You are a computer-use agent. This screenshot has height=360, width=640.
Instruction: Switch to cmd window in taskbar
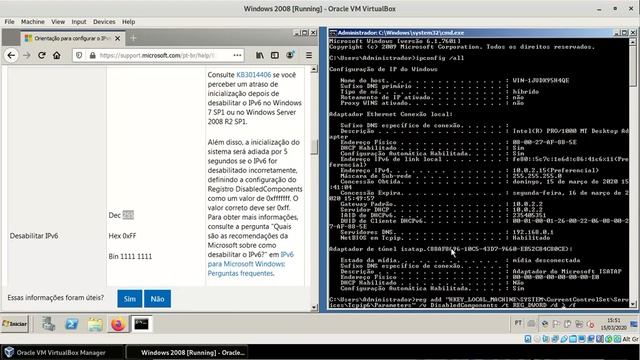pyautogui.click(x=141, y=324)
